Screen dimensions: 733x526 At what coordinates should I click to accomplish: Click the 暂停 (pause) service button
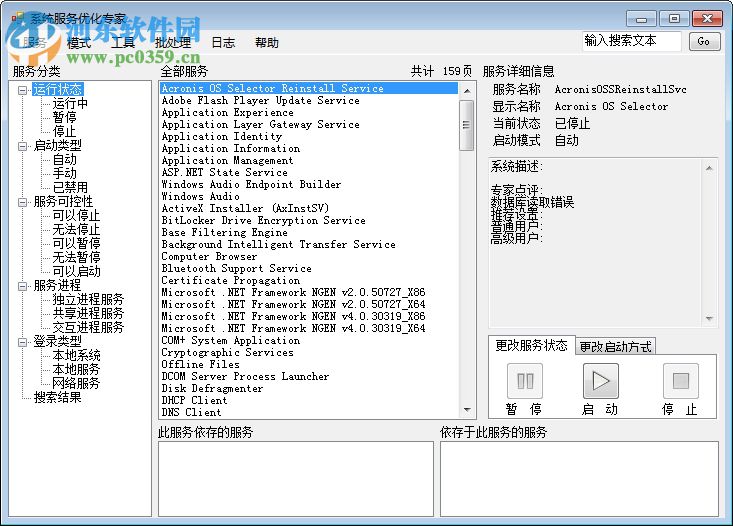(x=525, y=381)
